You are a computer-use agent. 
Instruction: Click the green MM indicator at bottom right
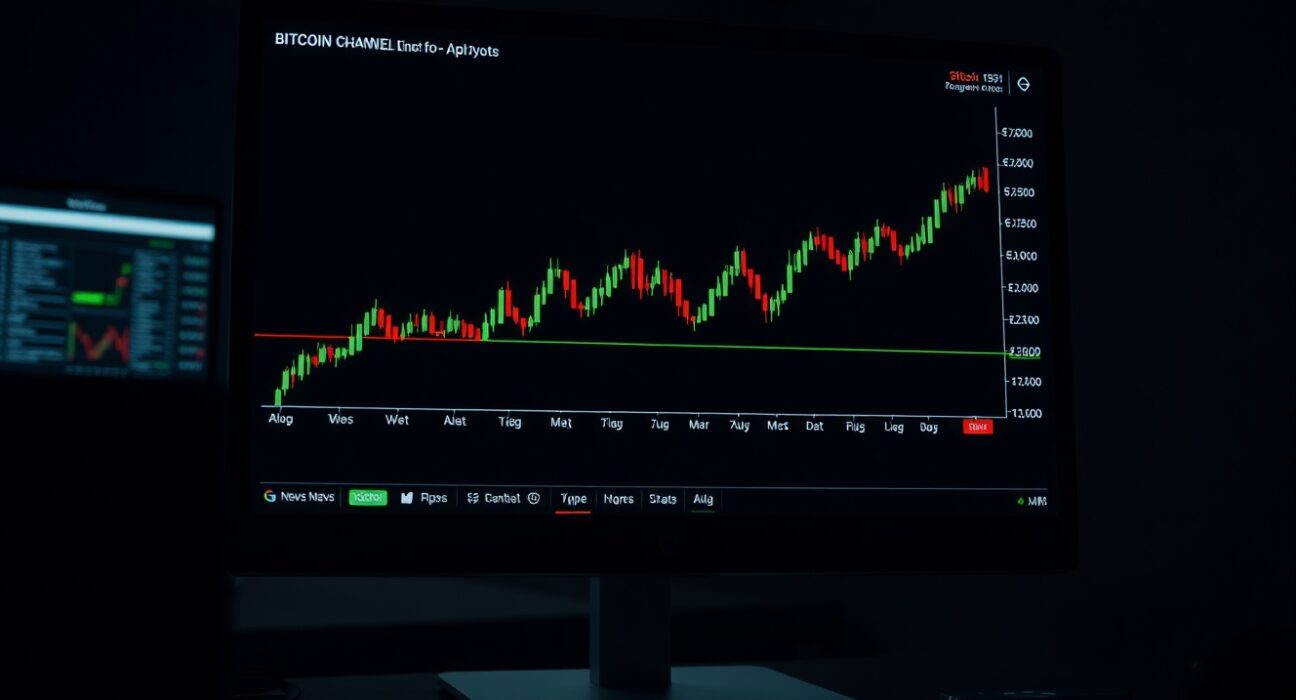click(x=1031, y=501)
